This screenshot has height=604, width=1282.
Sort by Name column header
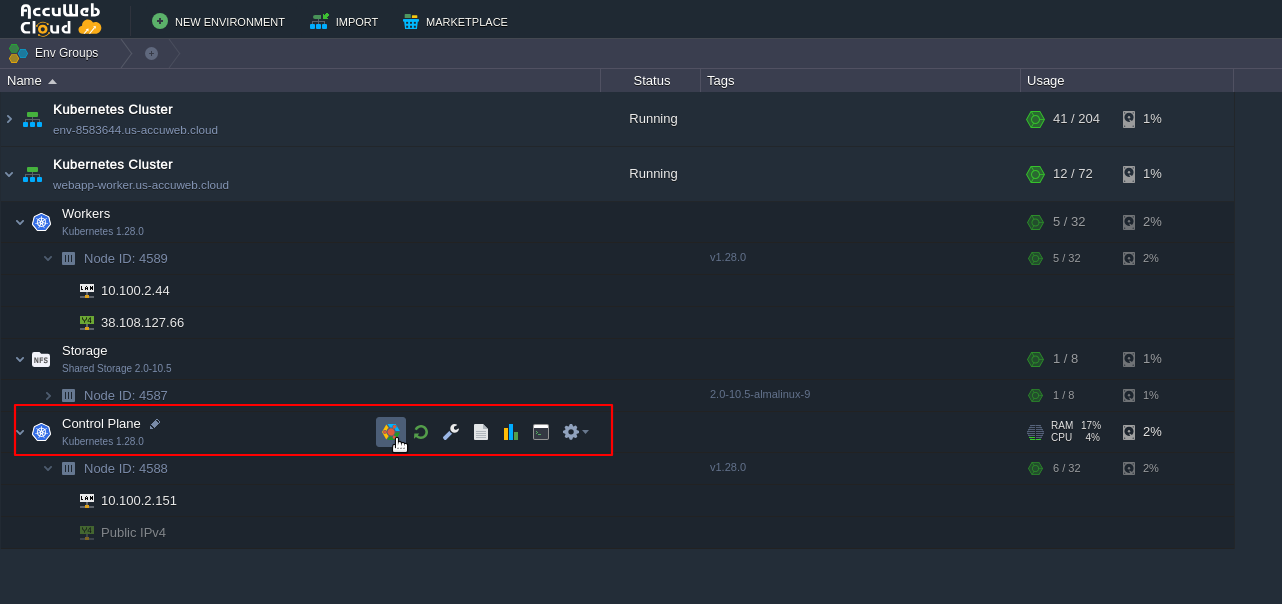(x=300, y=80)
